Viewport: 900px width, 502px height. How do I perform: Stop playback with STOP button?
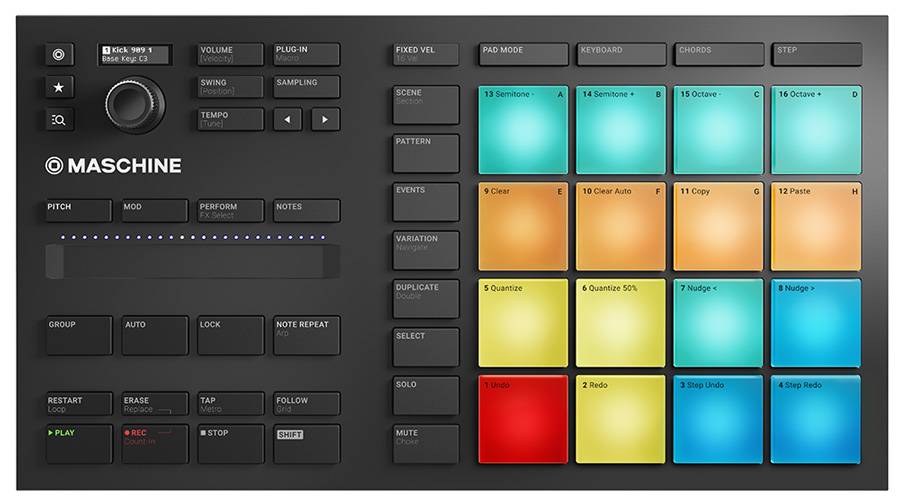tap(231, 444)
